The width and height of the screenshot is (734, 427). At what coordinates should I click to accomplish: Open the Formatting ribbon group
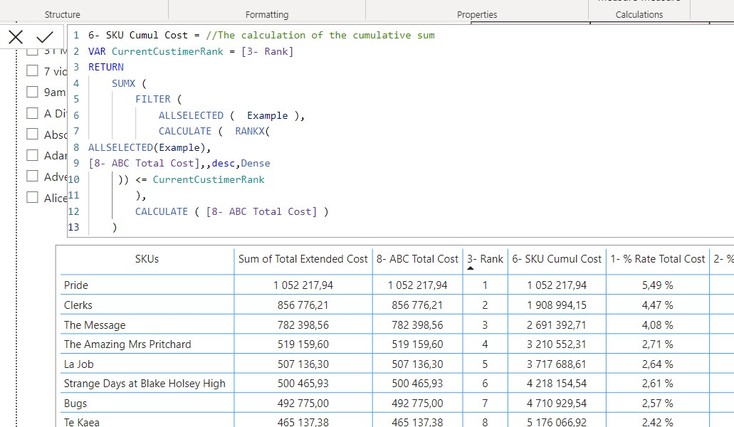point(267,15)
